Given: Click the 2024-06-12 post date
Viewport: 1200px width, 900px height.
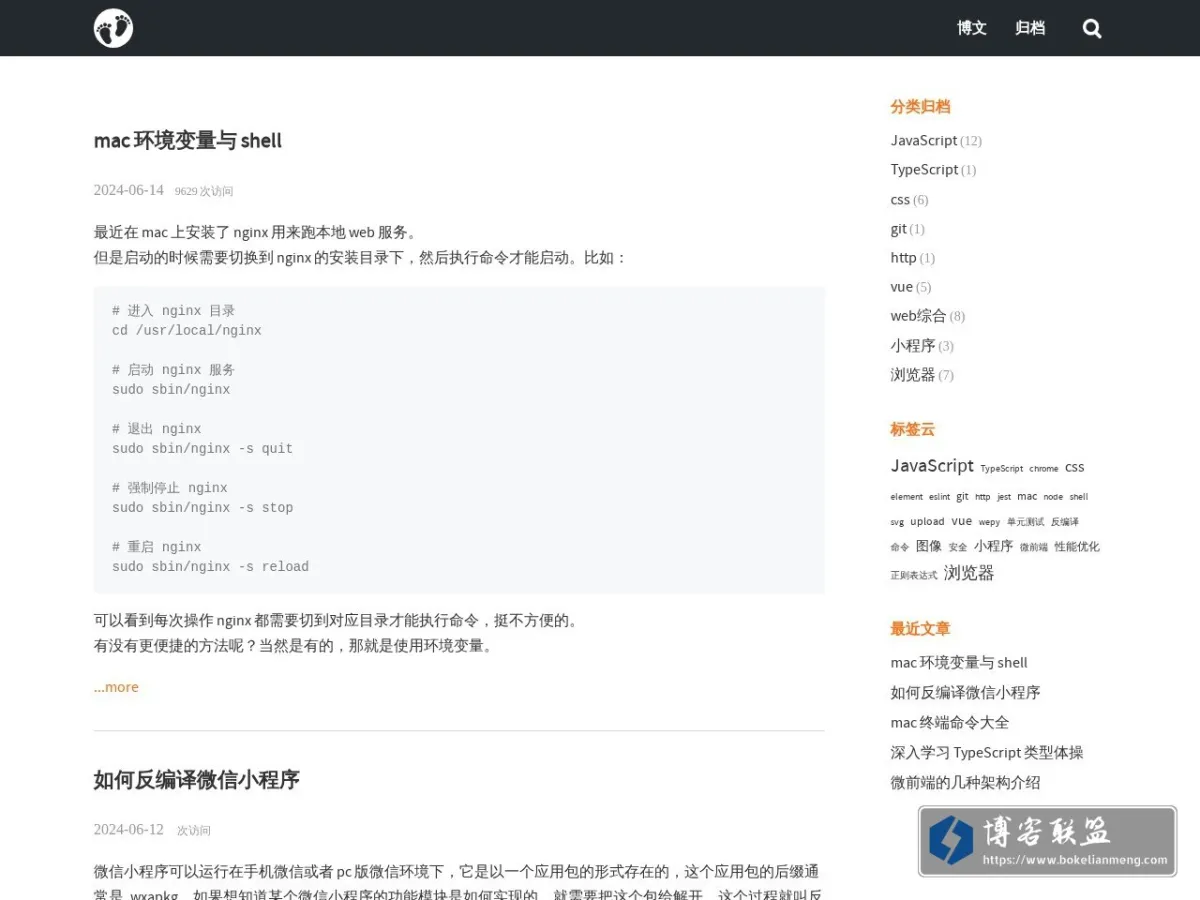Looking at the screenshot, I should pyautogui.click(x=129, y=829).
